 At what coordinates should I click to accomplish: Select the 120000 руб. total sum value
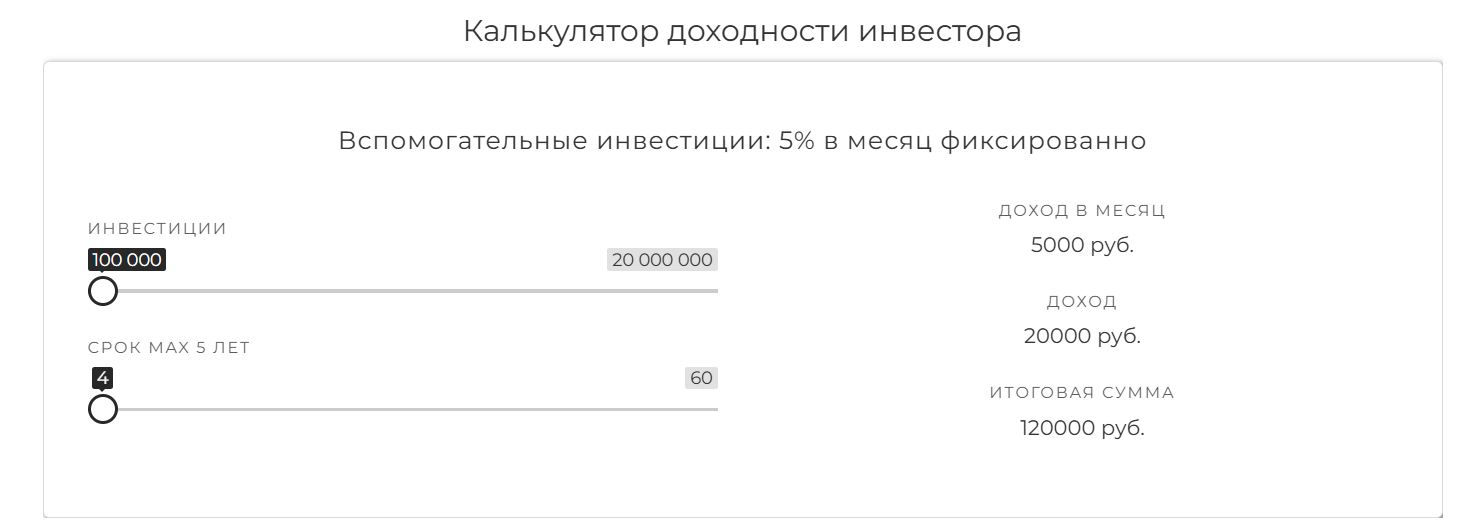(x=1082, y=428)
